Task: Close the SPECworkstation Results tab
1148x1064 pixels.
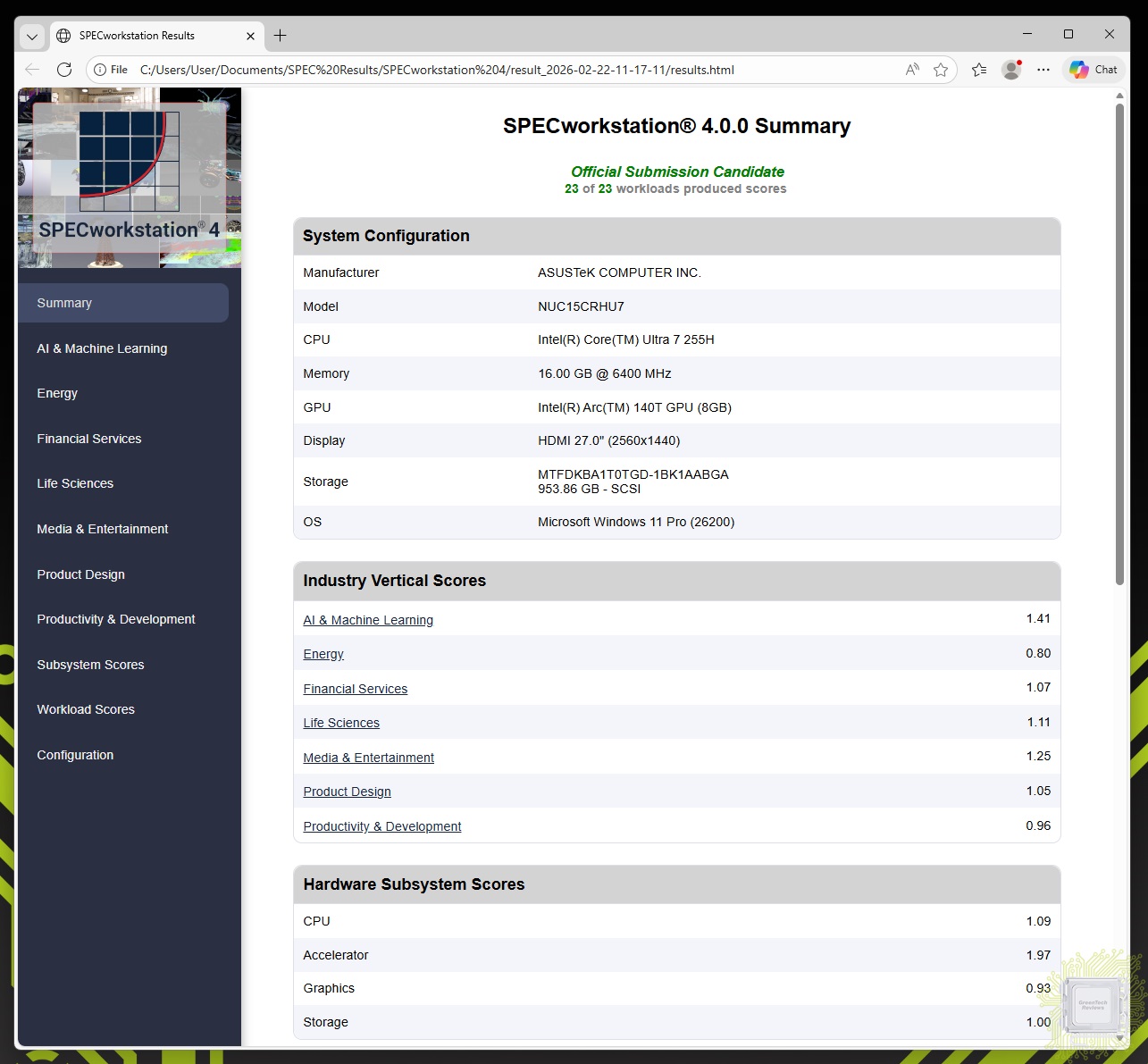Action: coord(250,36)
